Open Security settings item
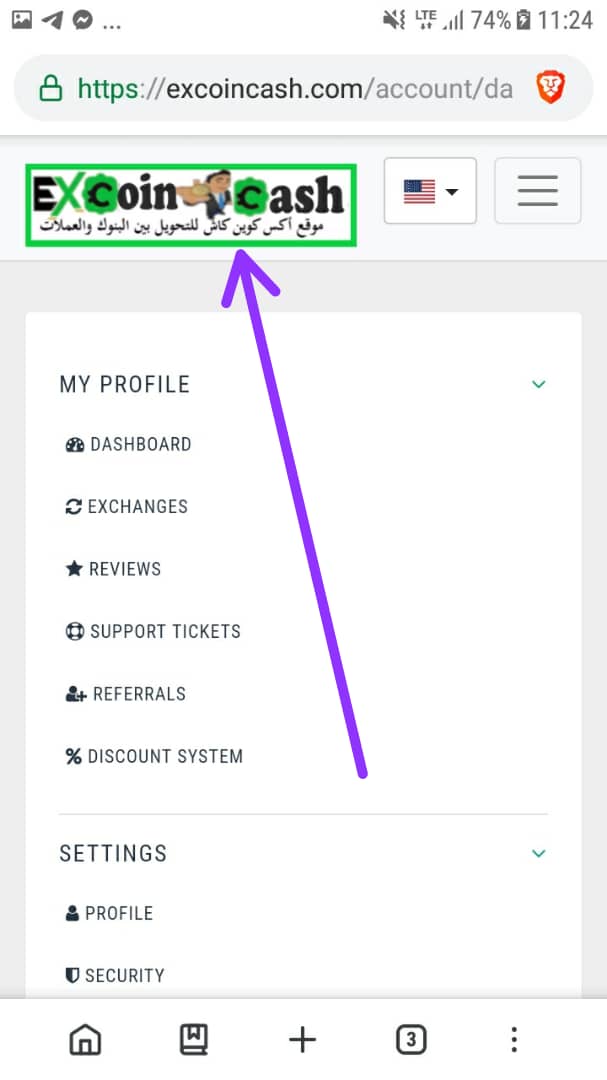607x1080 pixels. (115, 976)
